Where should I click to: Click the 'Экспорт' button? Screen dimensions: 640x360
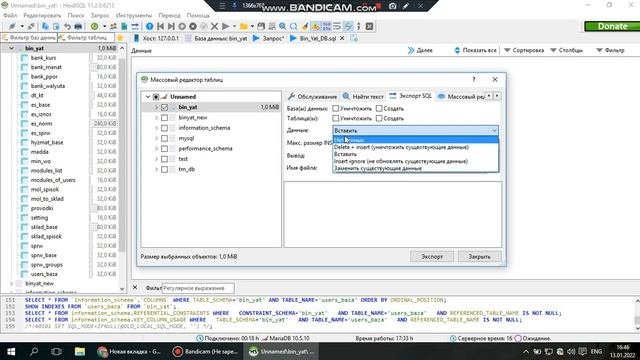pos(432,256)
